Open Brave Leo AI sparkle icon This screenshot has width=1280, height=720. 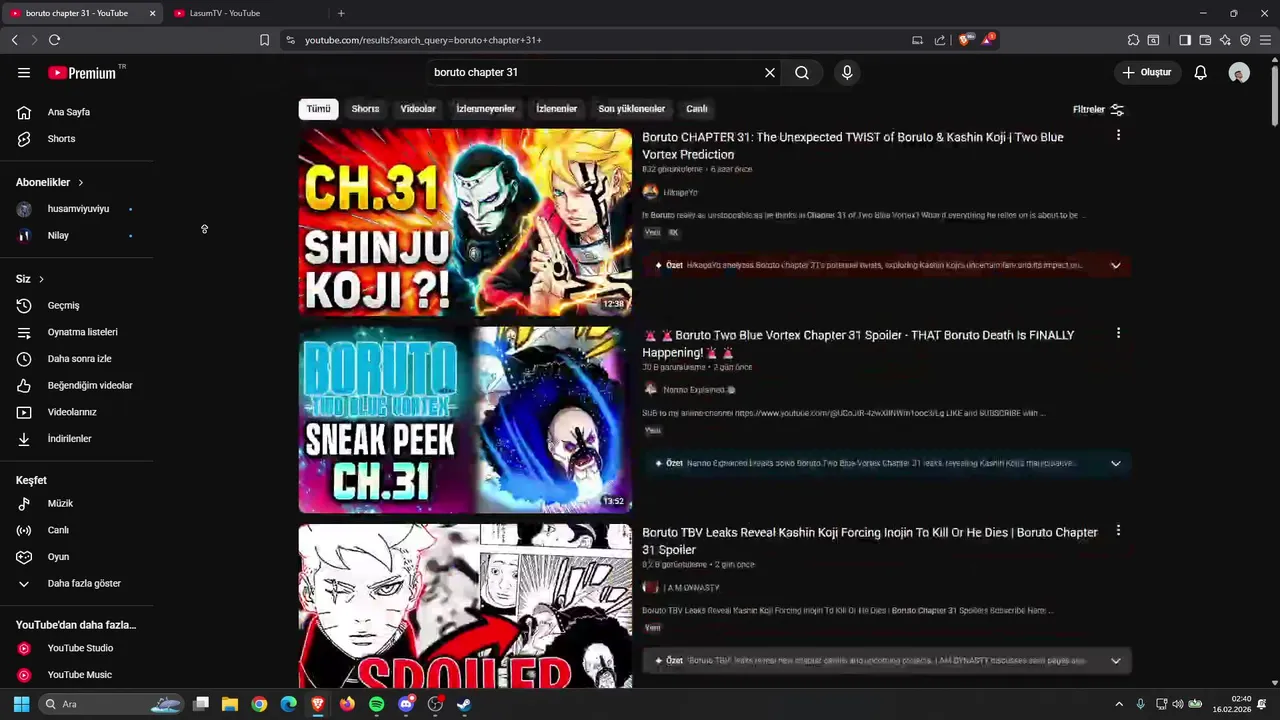(1225, 40)
